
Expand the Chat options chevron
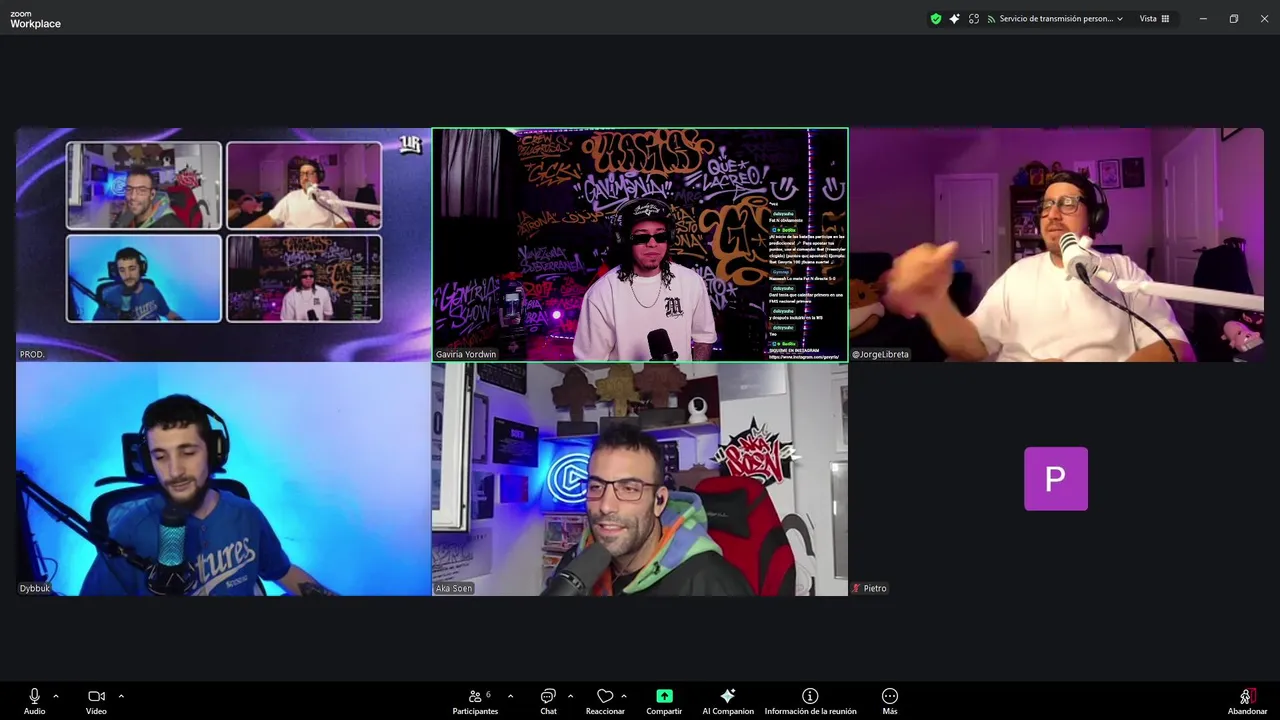tap(570, 696)
